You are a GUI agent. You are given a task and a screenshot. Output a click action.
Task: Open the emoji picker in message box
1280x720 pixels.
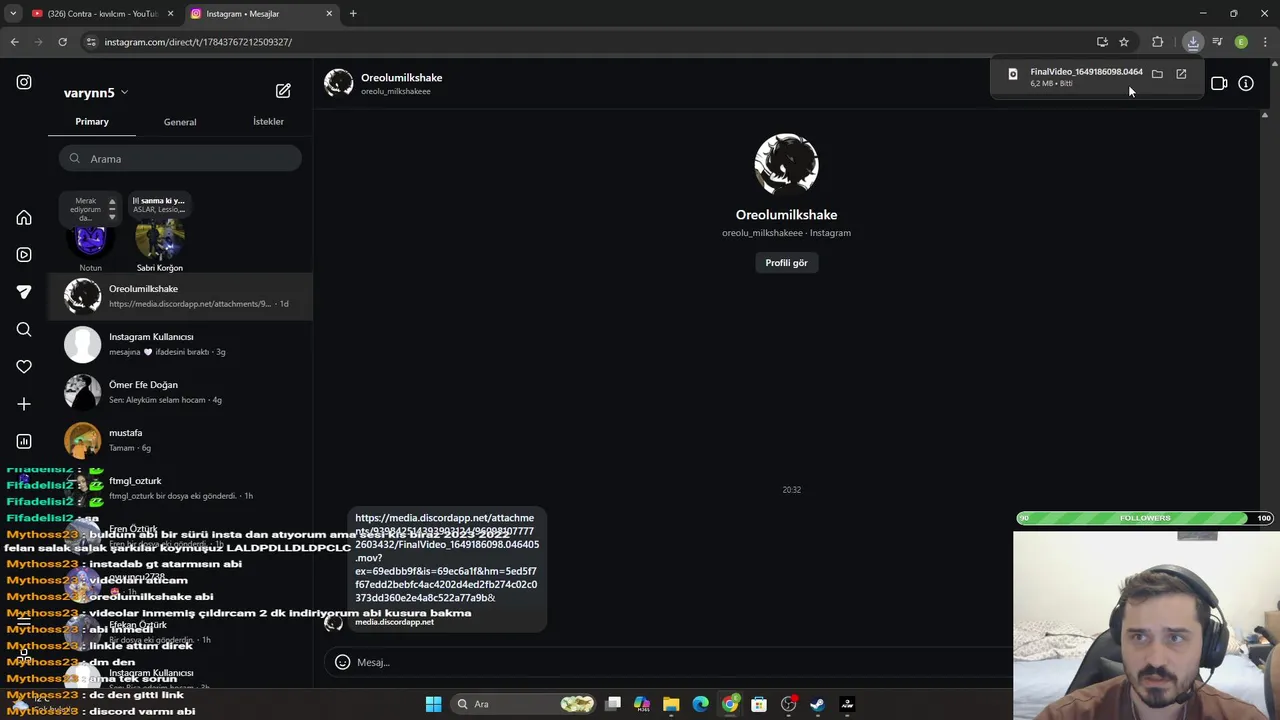point(342,662)
